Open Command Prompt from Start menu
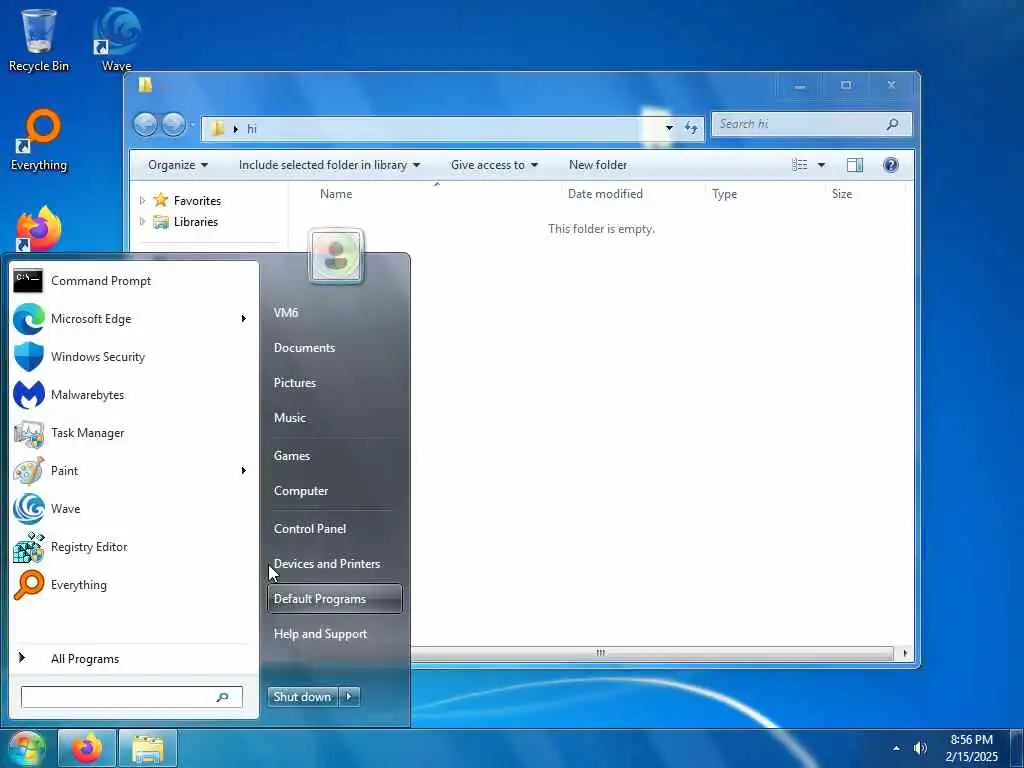 (133, 281)
